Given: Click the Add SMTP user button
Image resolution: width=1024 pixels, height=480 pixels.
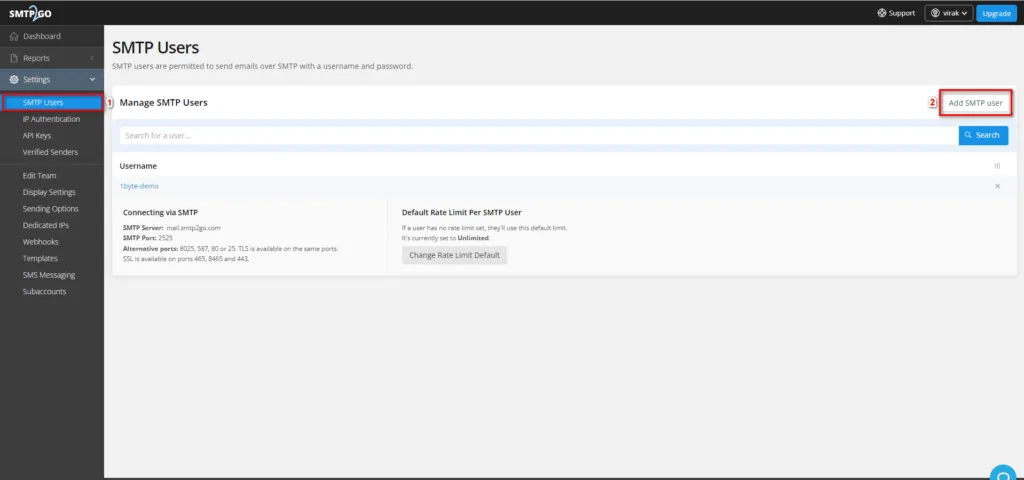Looking at the screenshot, I should [x=975, y=102].
